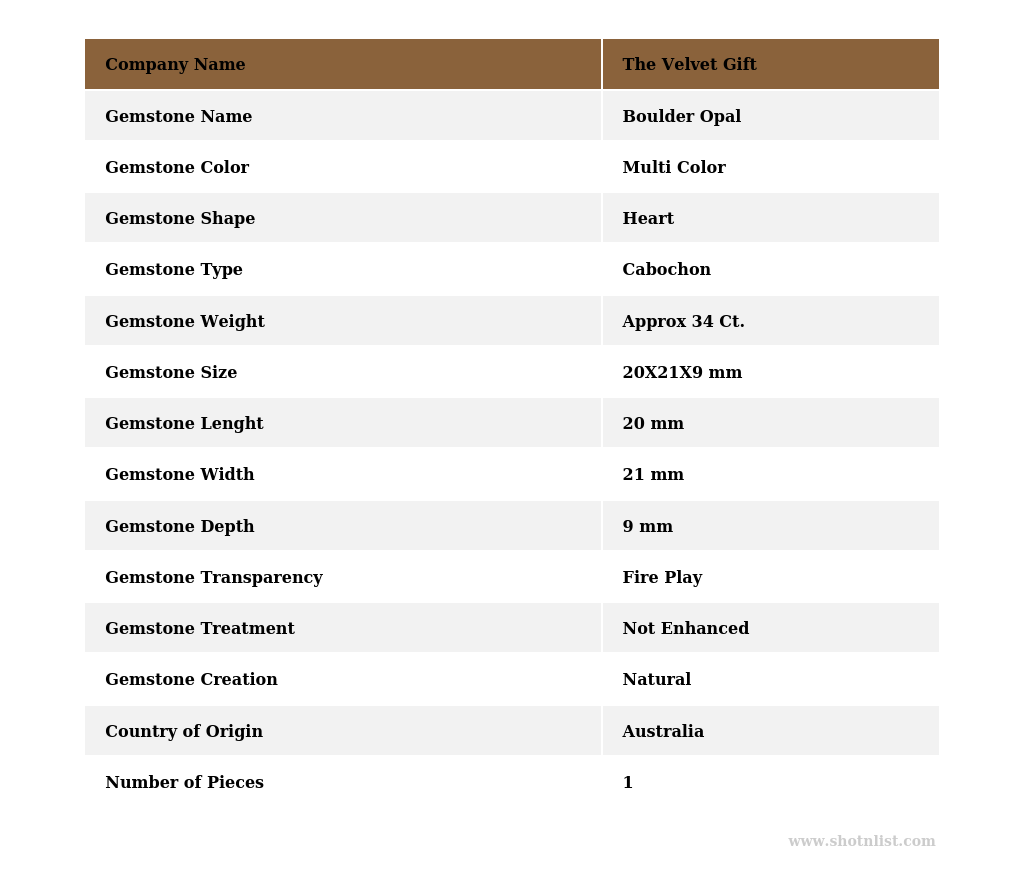Click the 20X21X9 mm size value
1024x882 pixels.
coord(682,373)
